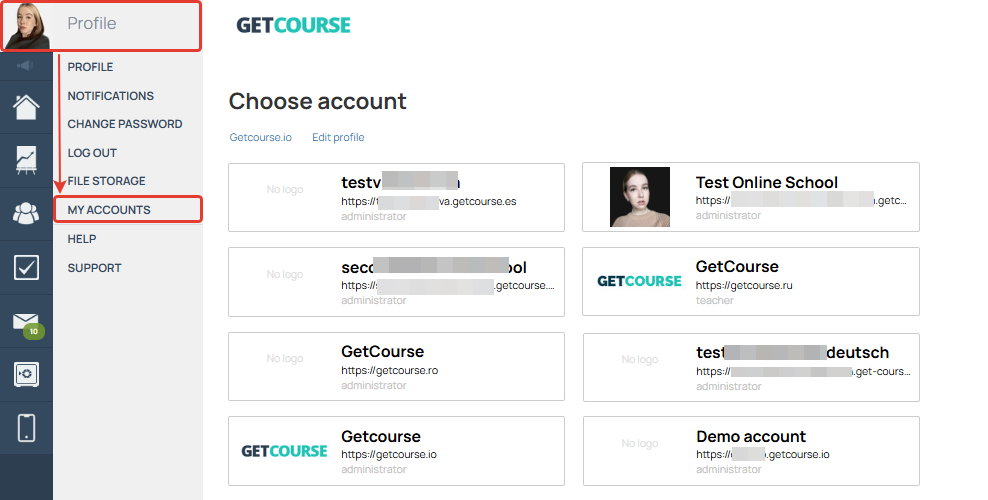The width and height of the screenshot is (988, 500).
Task: Open File Storage menu entry
Action: click(x=106, y=181)
